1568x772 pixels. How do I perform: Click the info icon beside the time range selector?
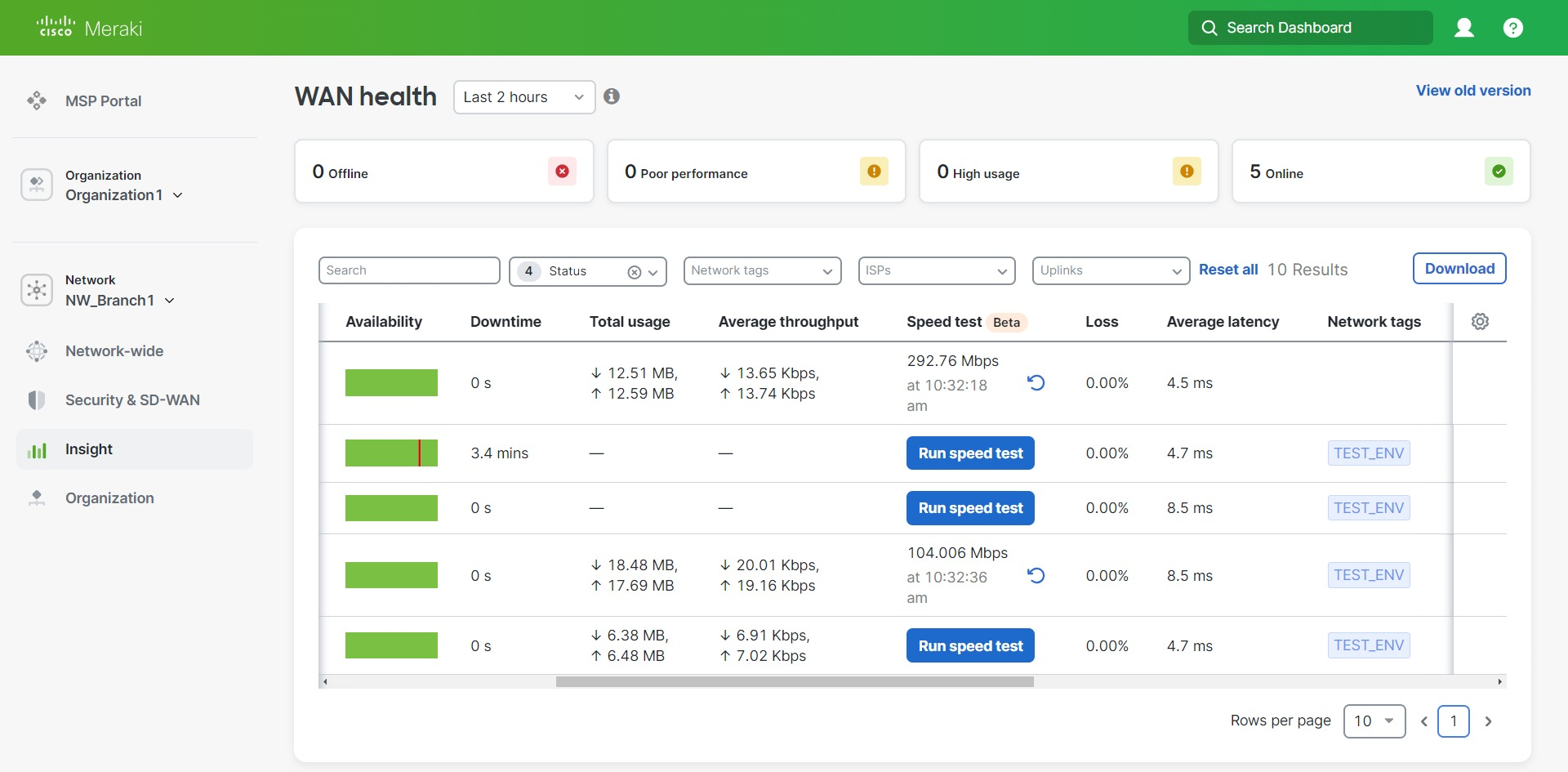tap(611, 96)
